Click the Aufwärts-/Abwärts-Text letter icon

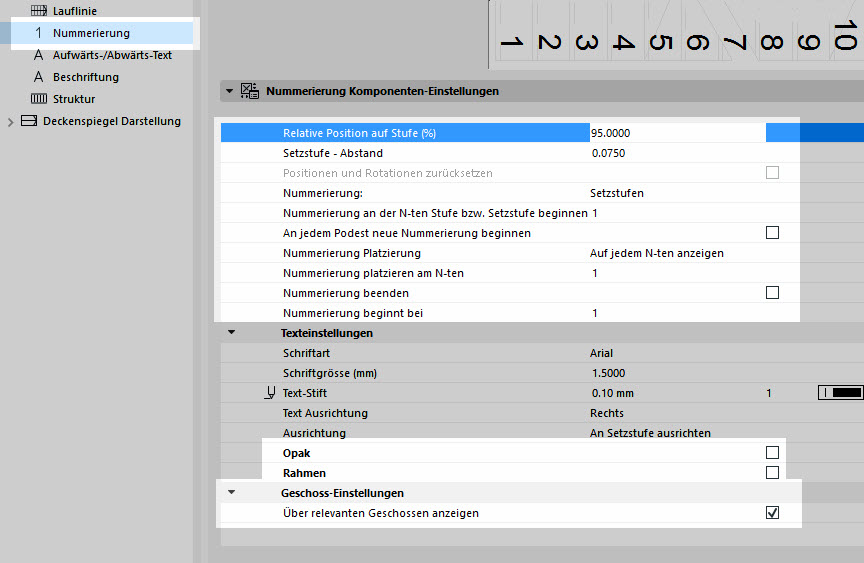point(38,55)
